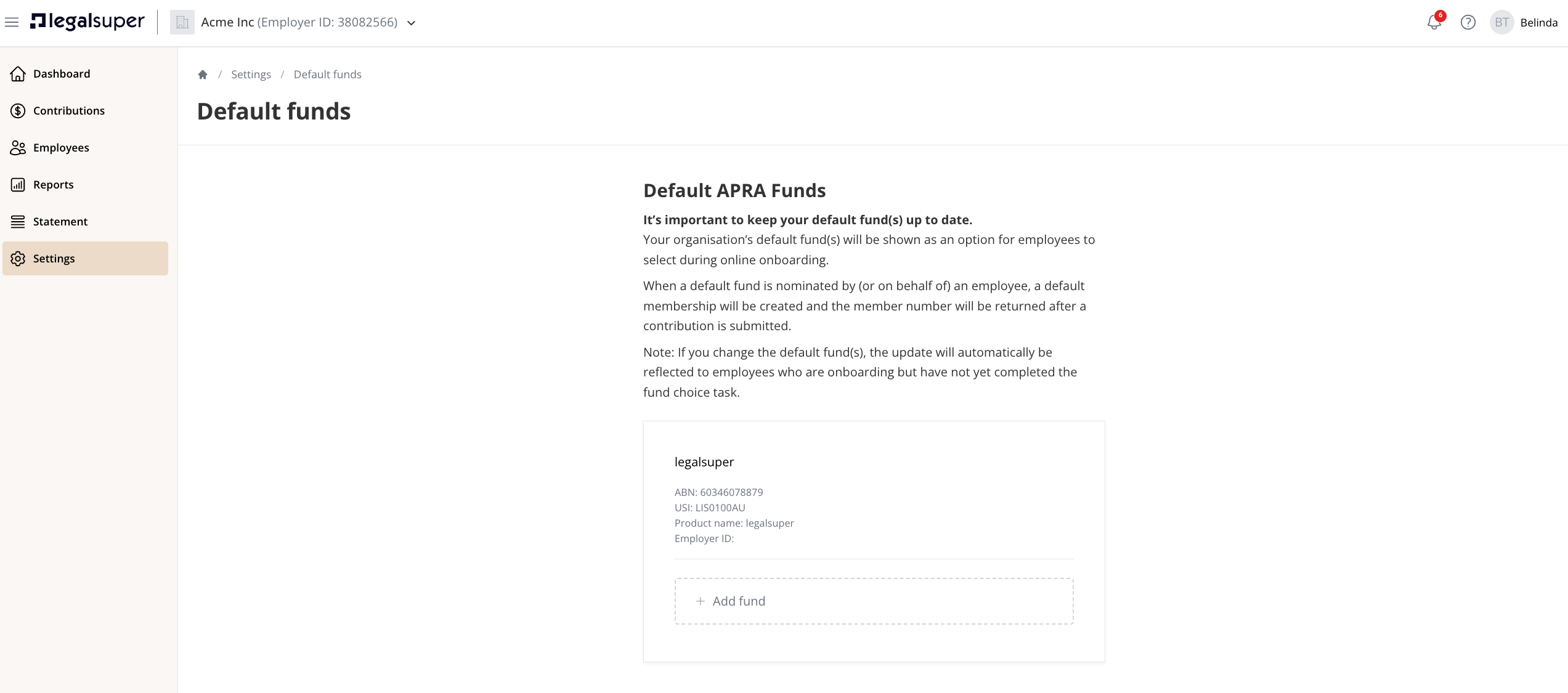Click the Default funds breadcrumb
This screenshot has height=693, width=1568.
328,75
